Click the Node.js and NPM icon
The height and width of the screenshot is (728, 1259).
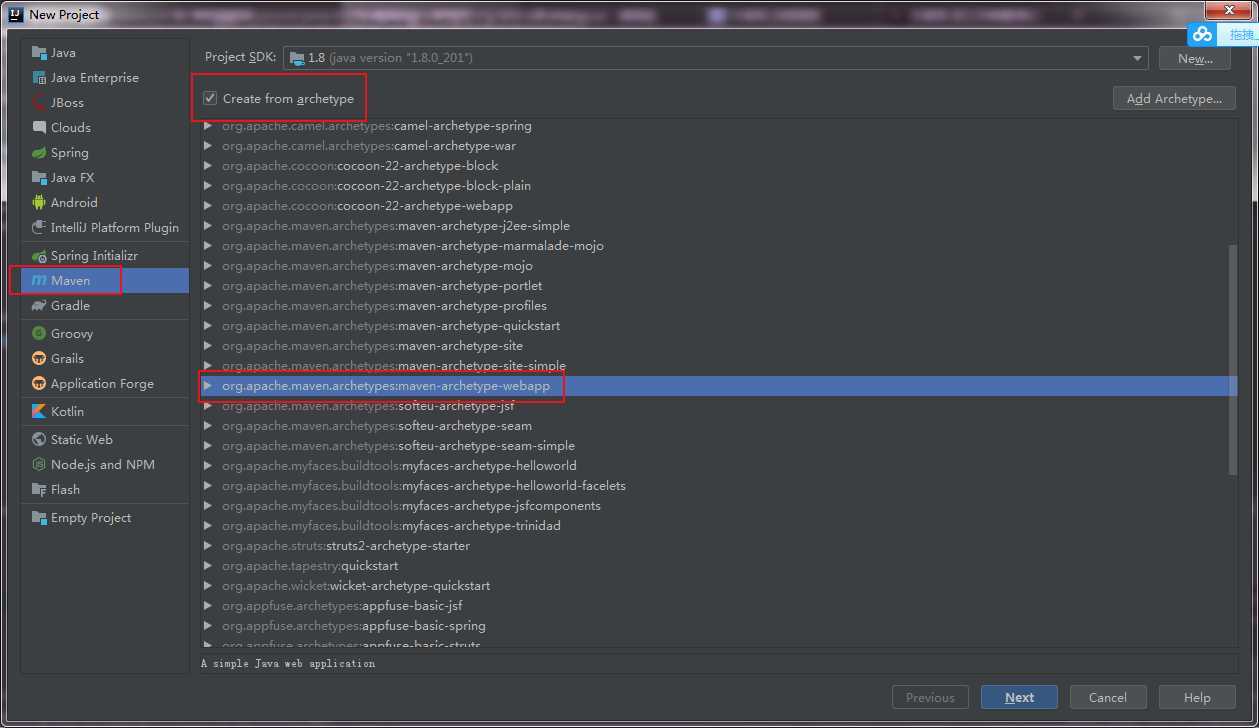pyautogui.click(x=39, y=465)
